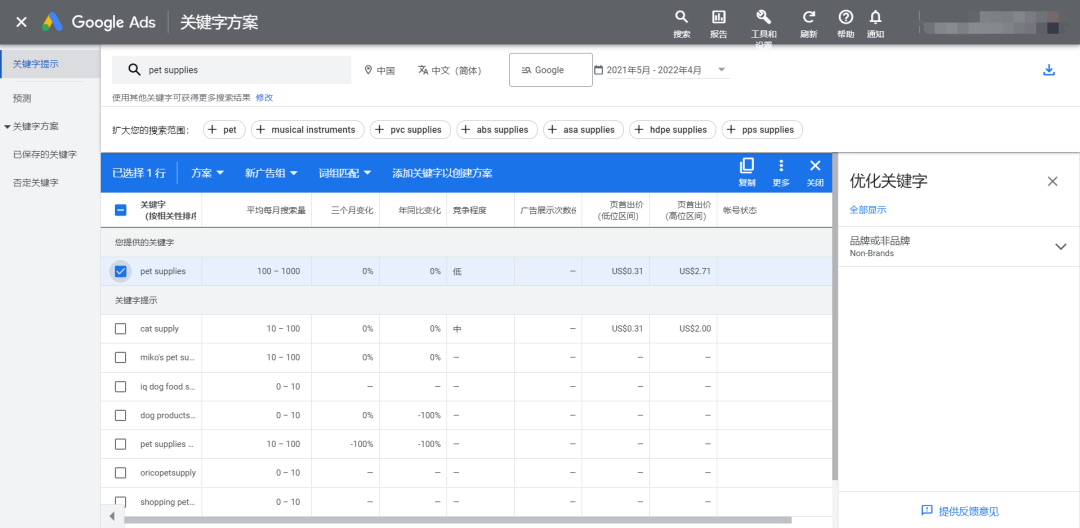The image size is (1080, 528).
Task: Sort by 三个月变化 column header
Action: 352,211
